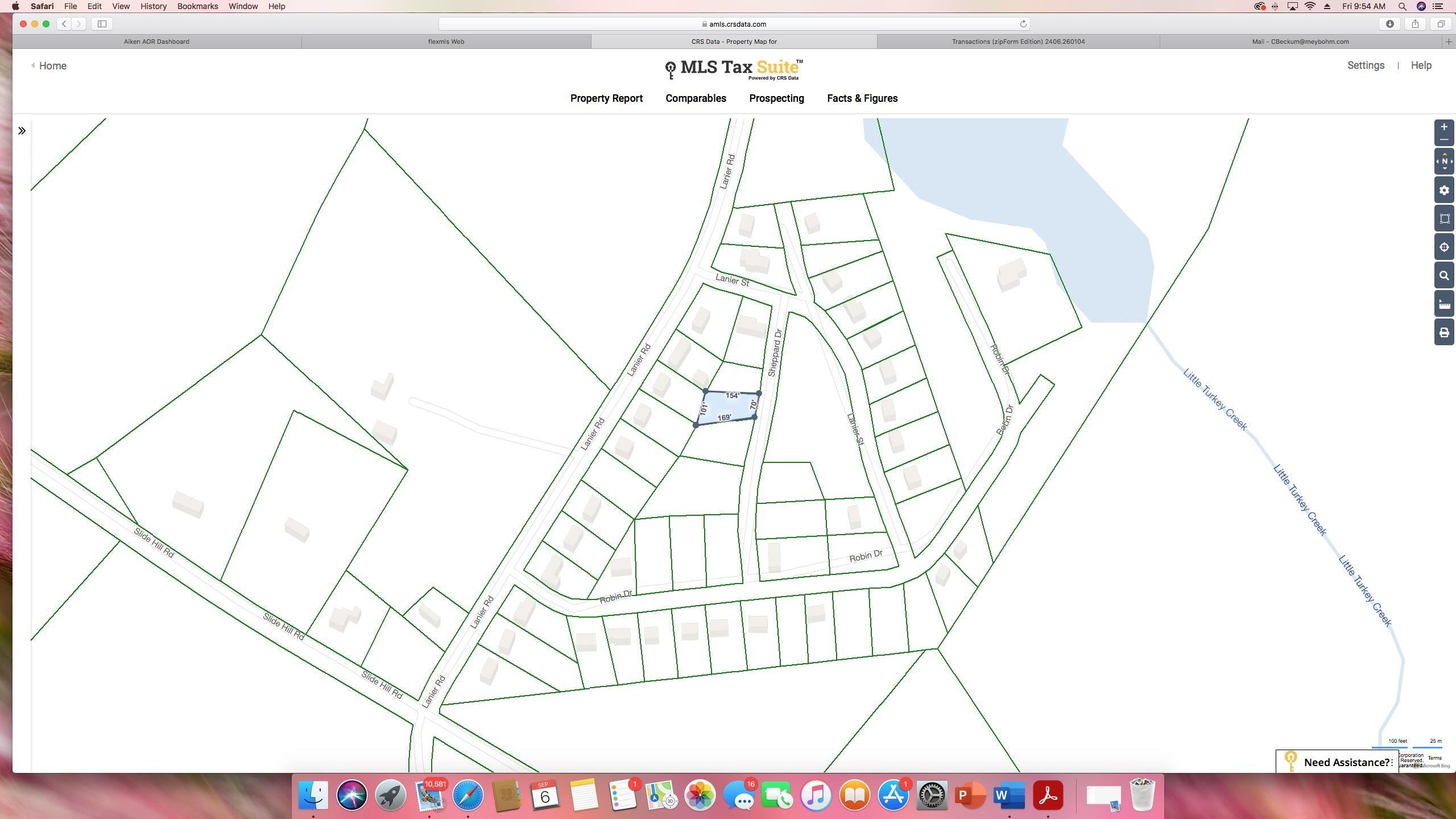Open Settings link
The height and width of the screenshot is (819, 1456).
(x=1366, y=65)
